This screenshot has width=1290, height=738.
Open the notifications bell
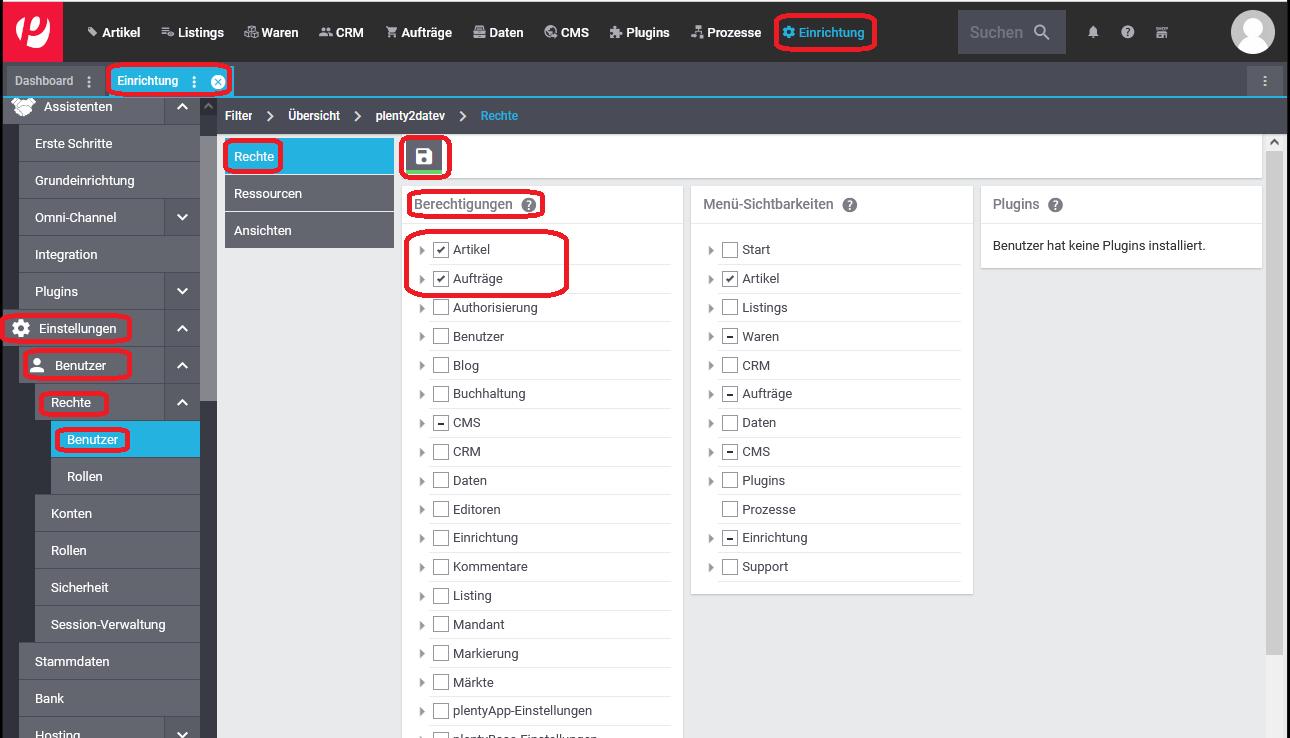pyautogui.click(x=1093, y=32)
